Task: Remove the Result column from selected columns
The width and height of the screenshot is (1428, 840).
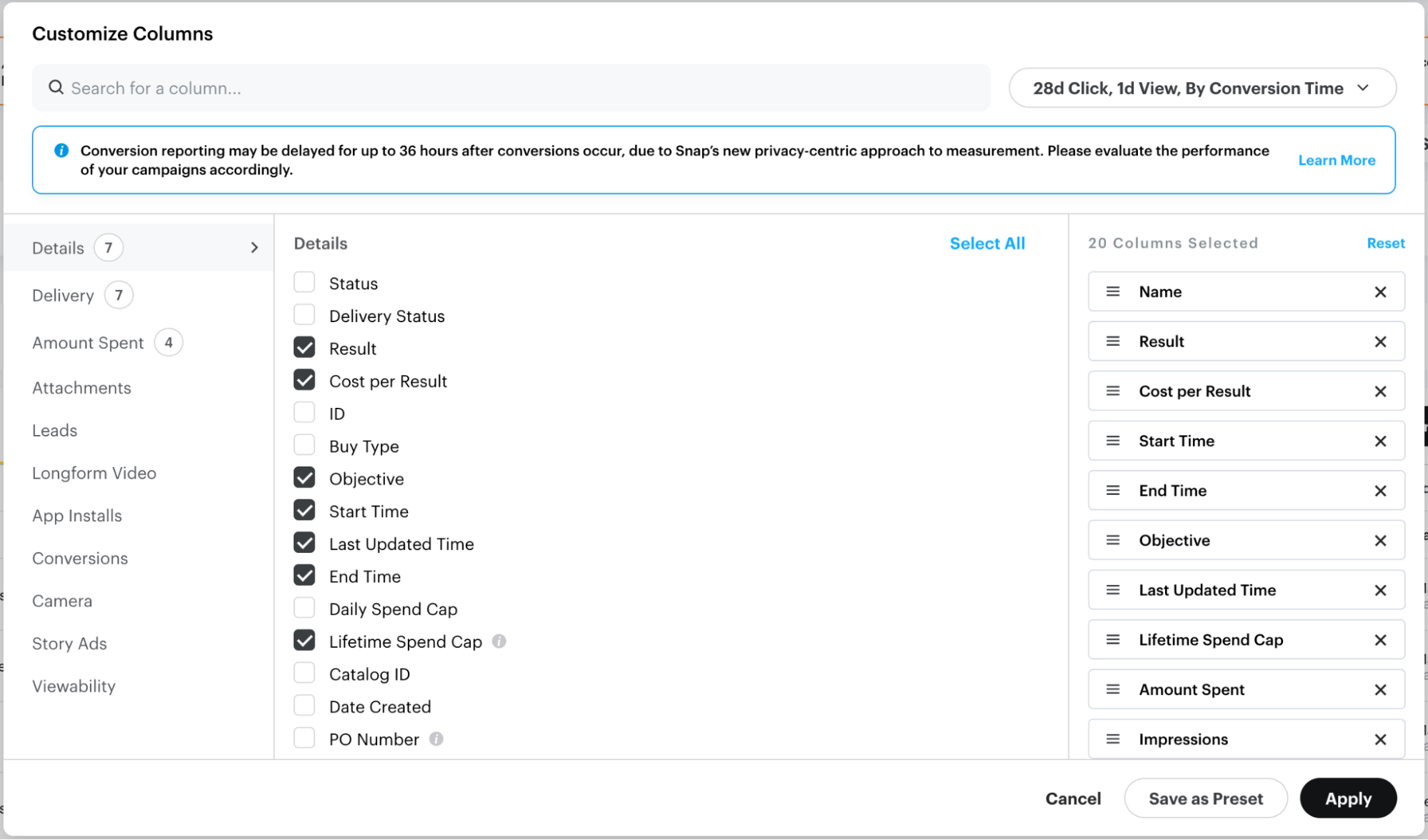Action: 1379,341
